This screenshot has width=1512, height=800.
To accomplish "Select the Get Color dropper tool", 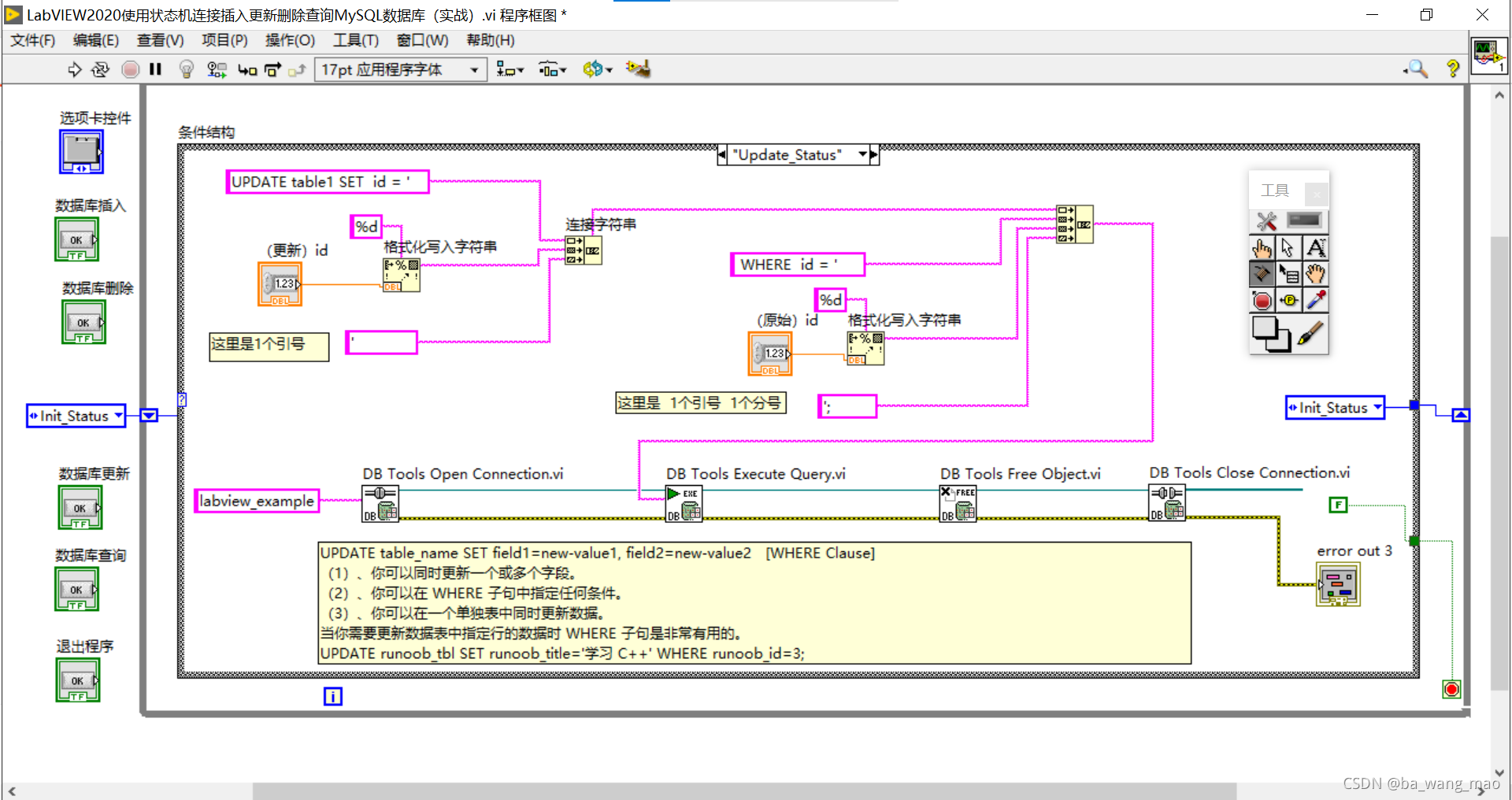I will coord(1317,301).
